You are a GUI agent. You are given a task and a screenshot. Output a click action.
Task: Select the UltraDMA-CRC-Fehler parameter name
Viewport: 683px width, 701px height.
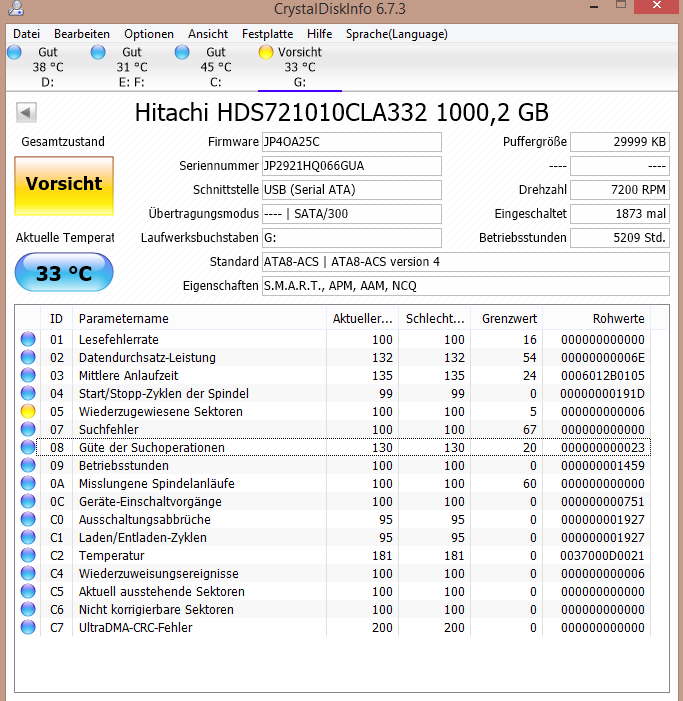tap(135, 627)
